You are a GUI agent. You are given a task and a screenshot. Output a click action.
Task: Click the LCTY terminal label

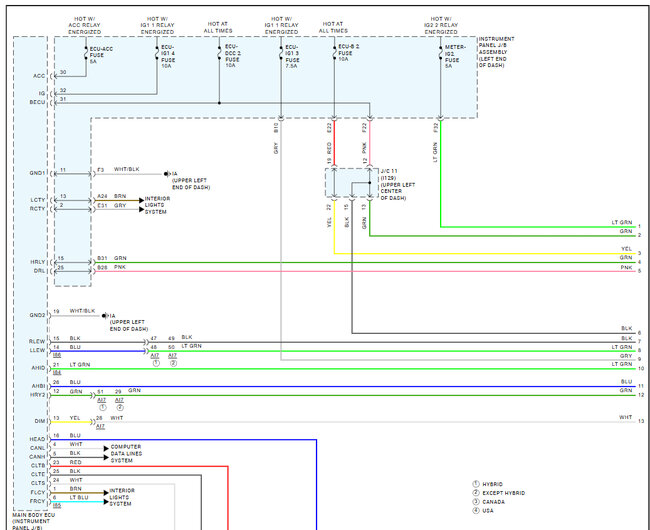(x=37, y=200)
